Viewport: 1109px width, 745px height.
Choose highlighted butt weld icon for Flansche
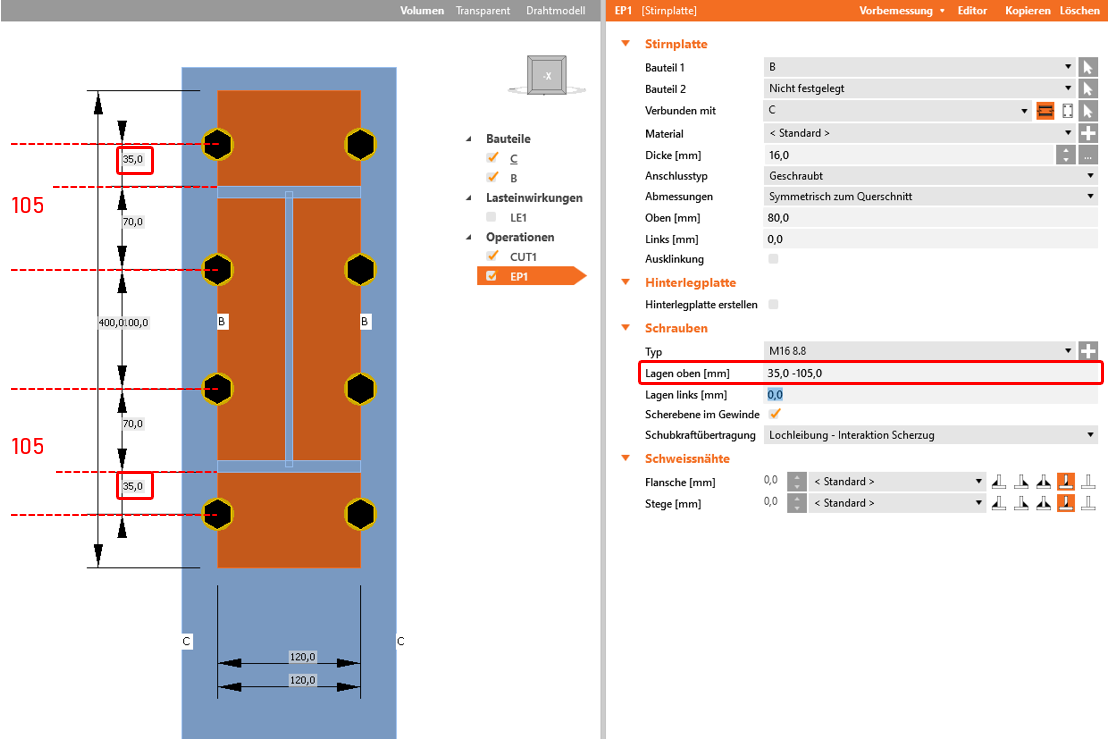point(1066,482)
